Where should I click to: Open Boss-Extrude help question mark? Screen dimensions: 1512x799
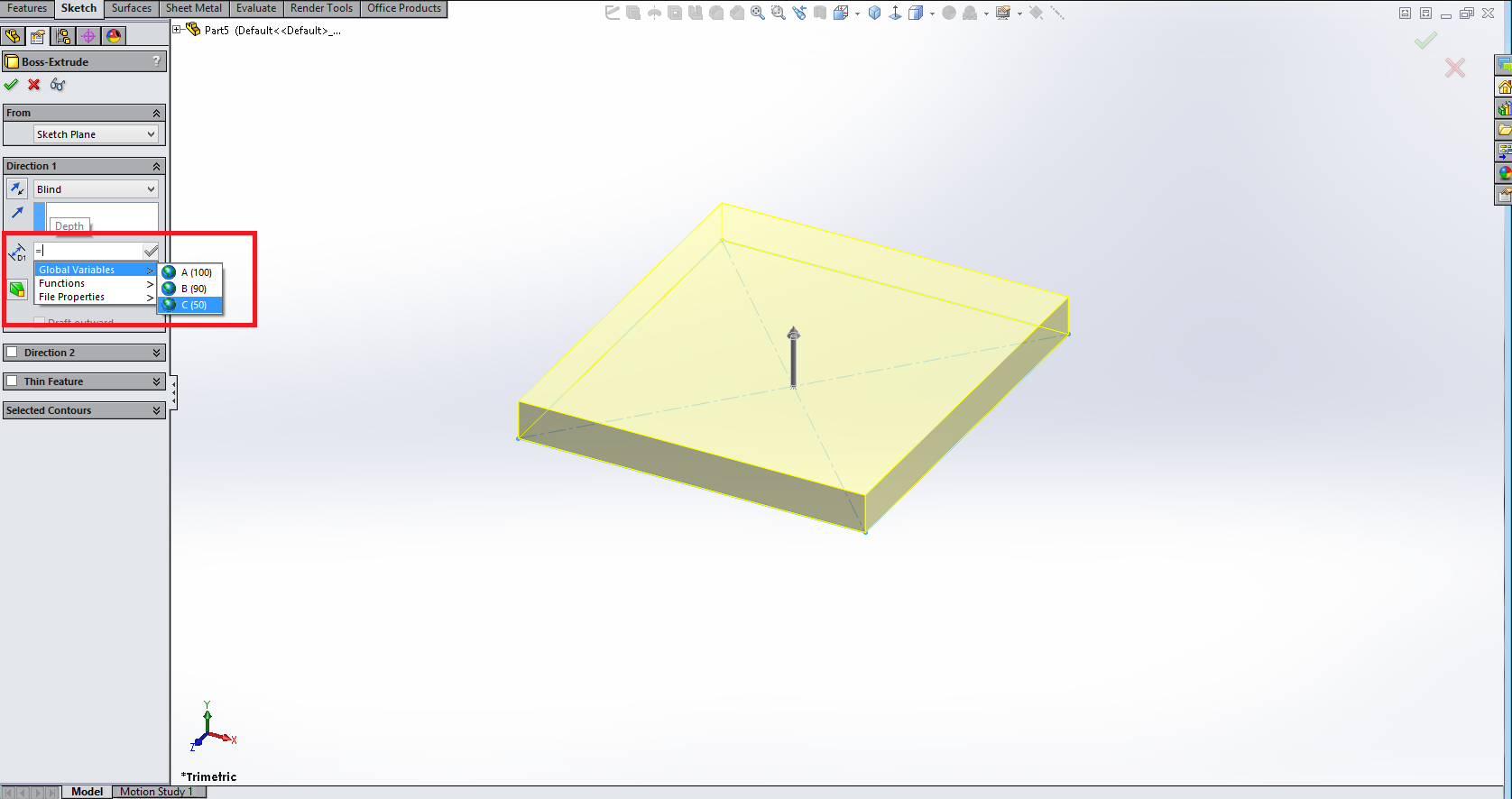coord(157,61)
